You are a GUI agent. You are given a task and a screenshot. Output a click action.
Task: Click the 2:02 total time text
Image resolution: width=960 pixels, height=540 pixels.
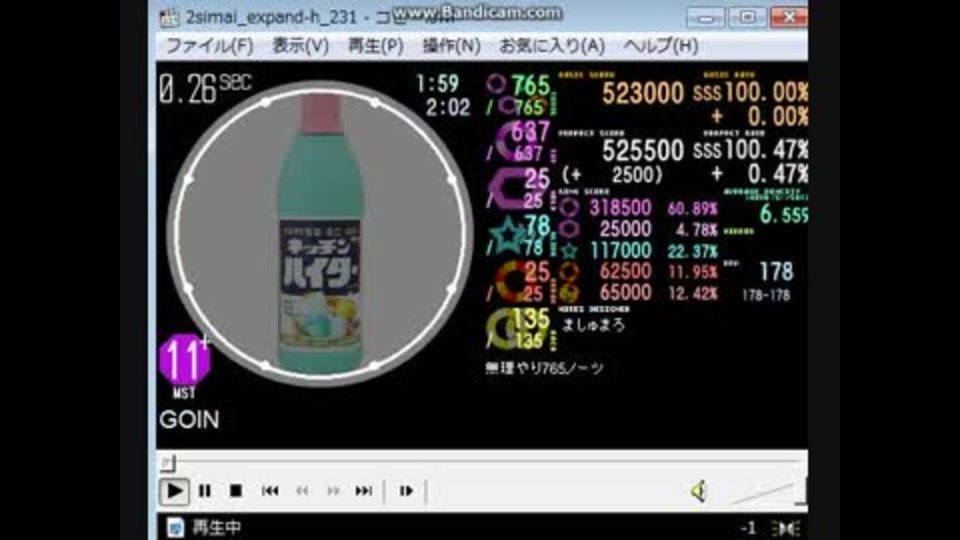click(448, 108)
